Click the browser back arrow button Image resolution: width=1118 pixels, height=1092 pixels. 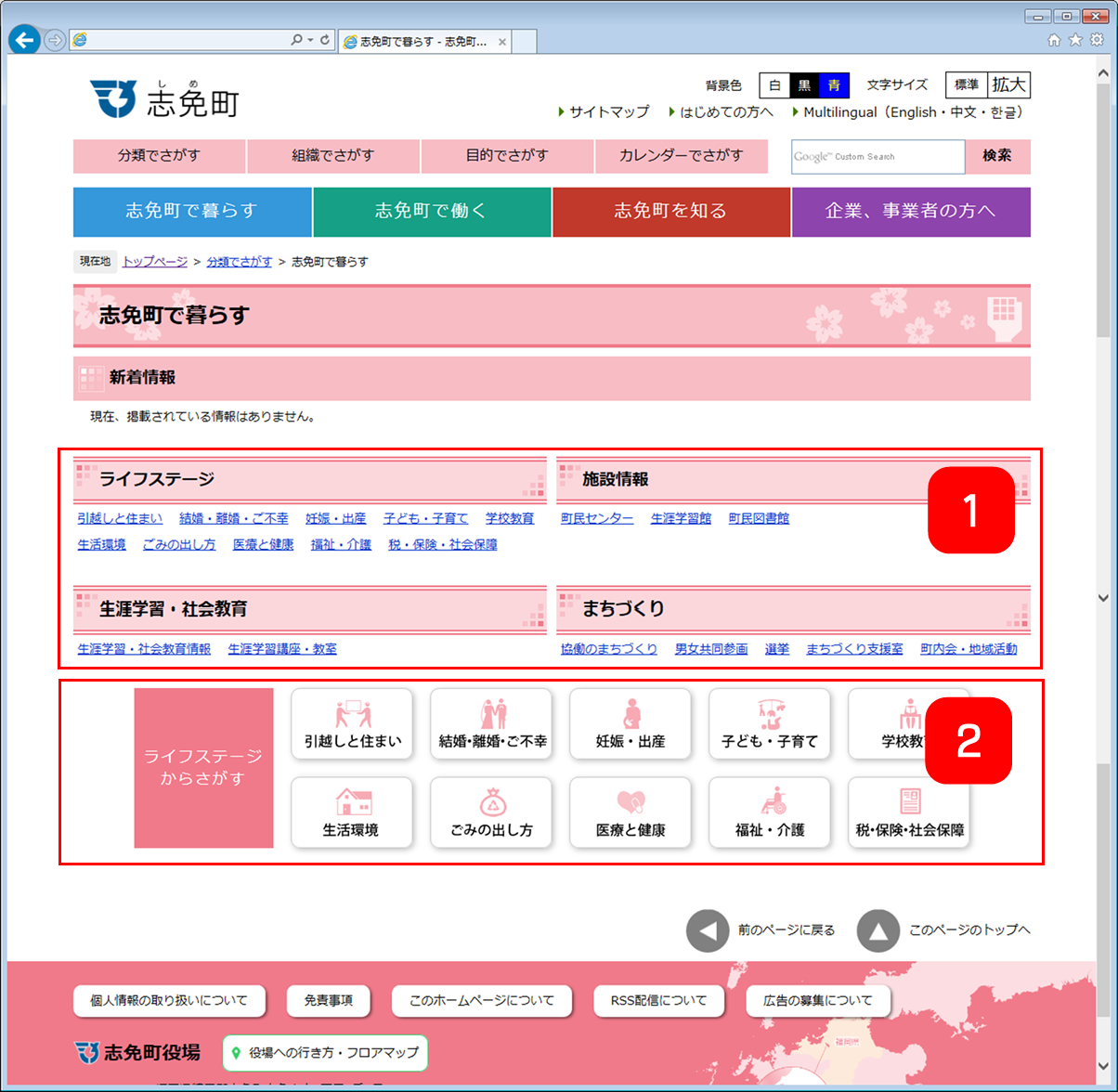pos(24,40)
